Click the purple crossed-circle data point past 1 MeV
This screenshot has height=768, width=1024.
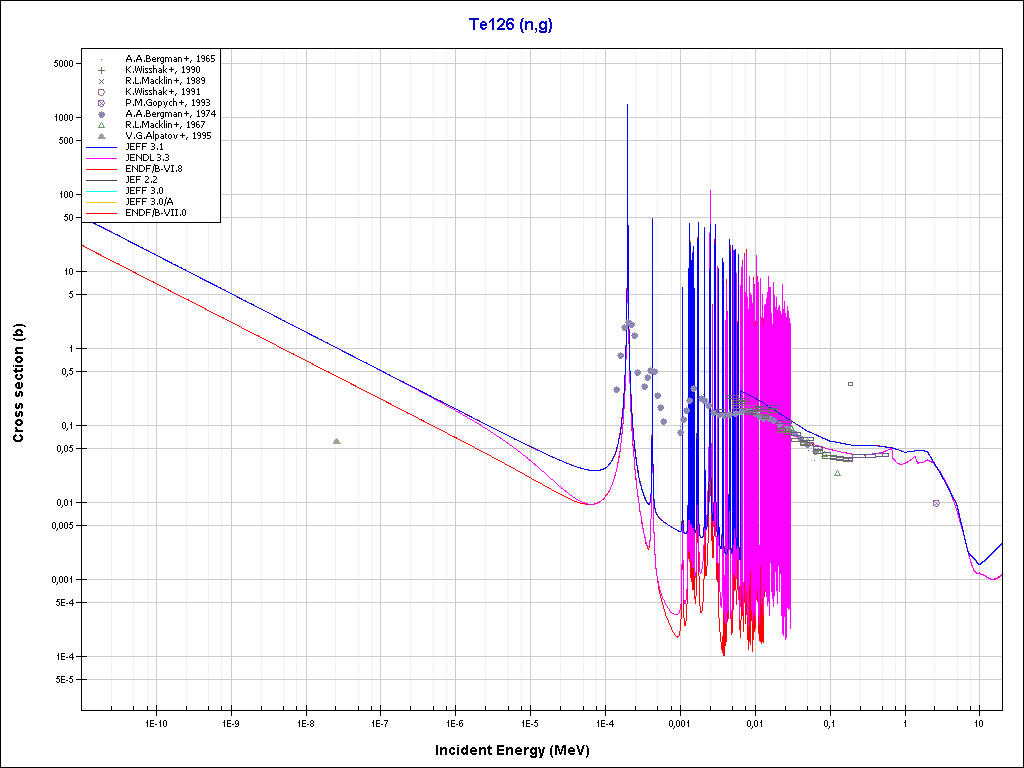pyautogui.click(x=936, y=503)
